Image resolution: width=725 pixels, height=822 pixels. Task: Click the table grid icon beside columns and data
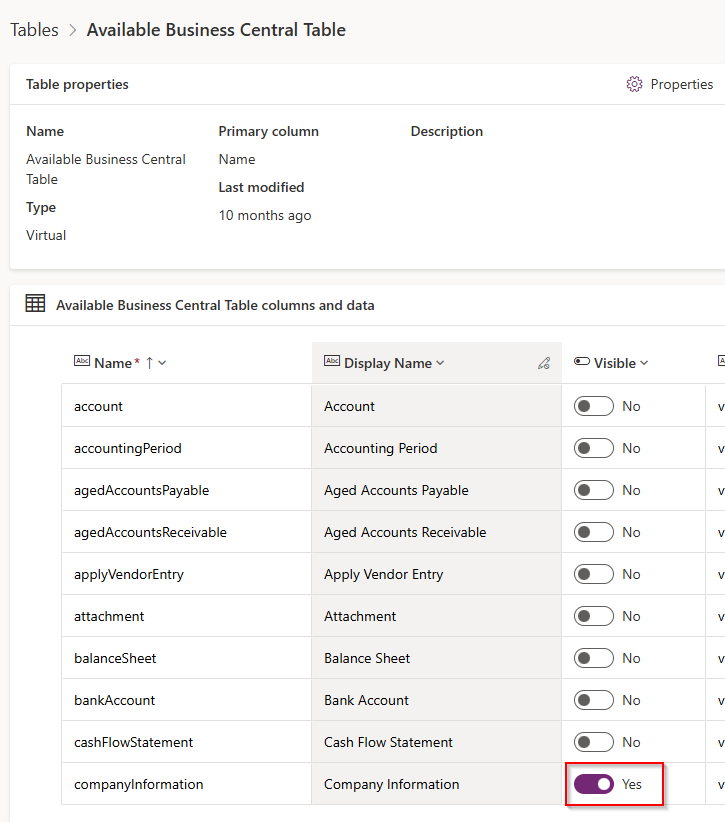(x=35, y=304)
